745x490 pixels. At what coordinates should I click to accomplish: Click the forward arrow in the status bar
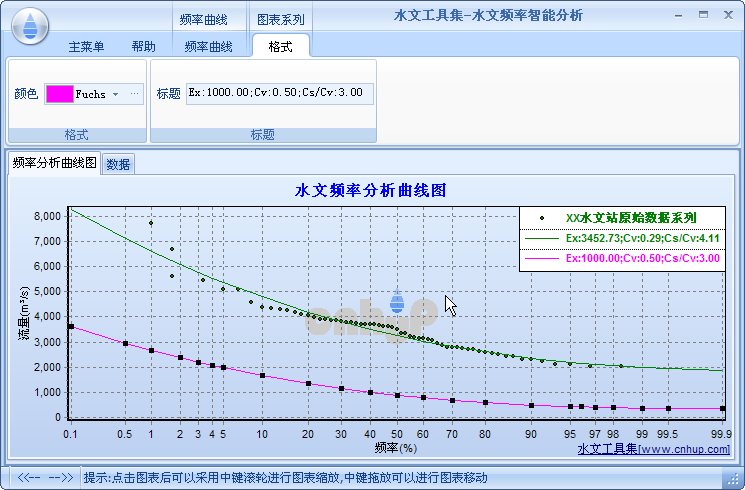point(61,477)
